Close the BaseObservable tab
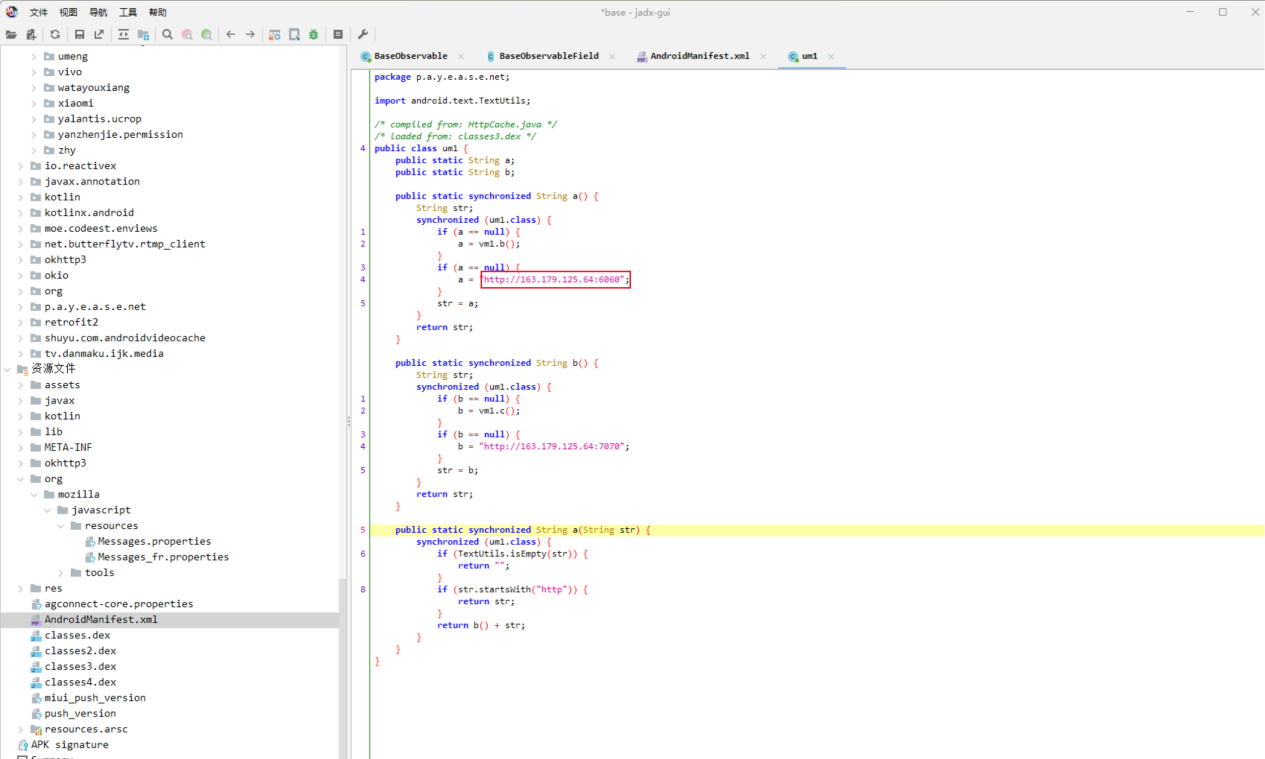The width and height of the screenshot is (1265, 759). click(x=460, y=56)
